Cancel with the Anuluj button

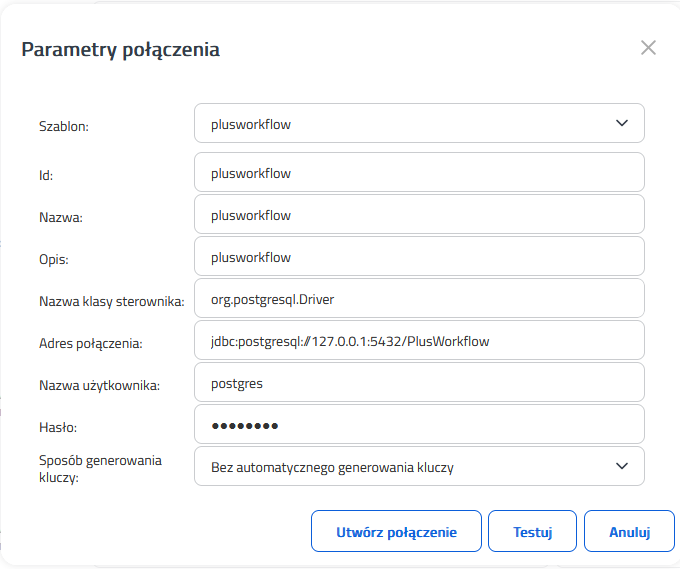coord(630,531)
